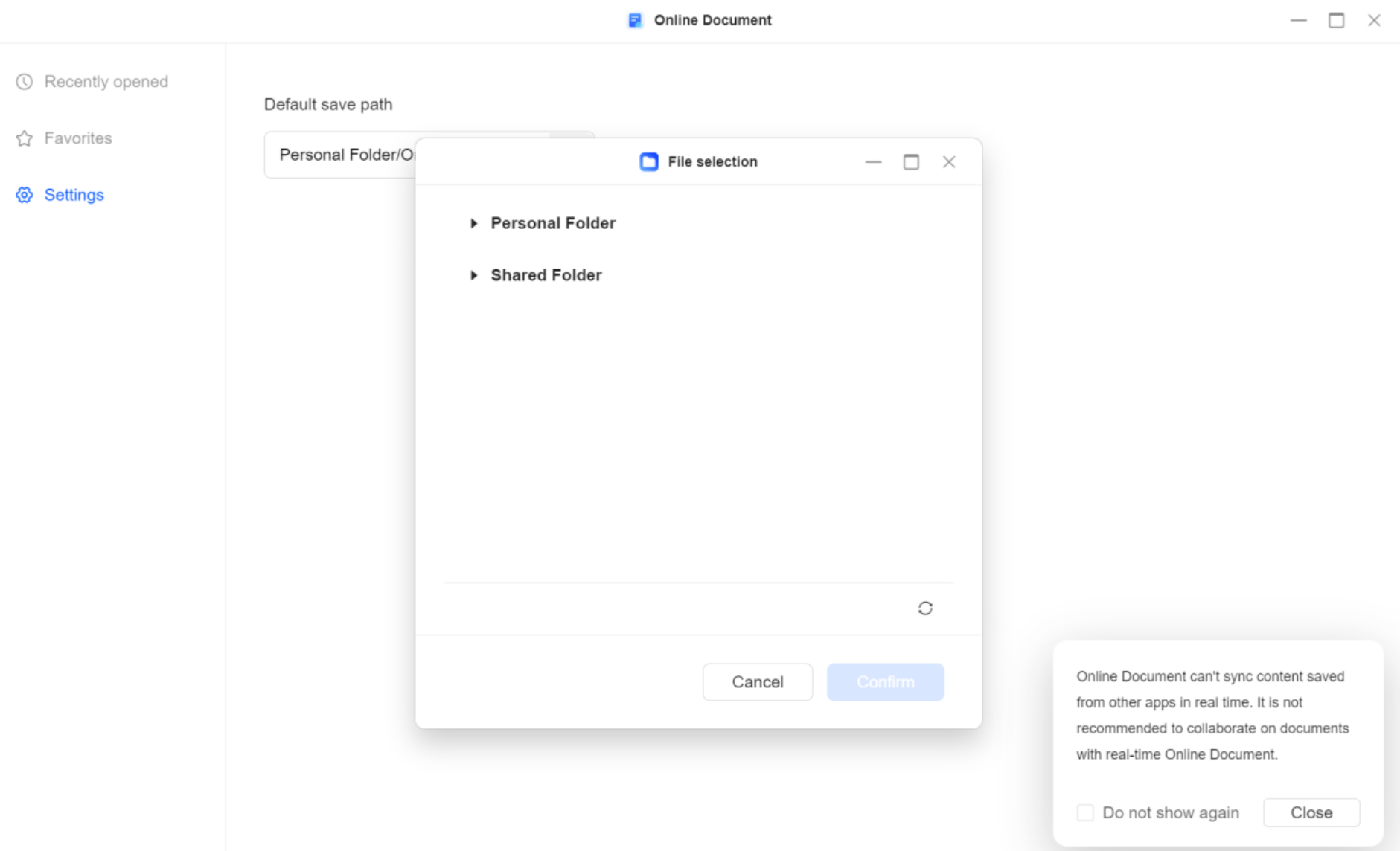Viewport: 1400px width, 851px height.
Task: Click the star icon beside Favorites
Action: [x=25, y=138]
